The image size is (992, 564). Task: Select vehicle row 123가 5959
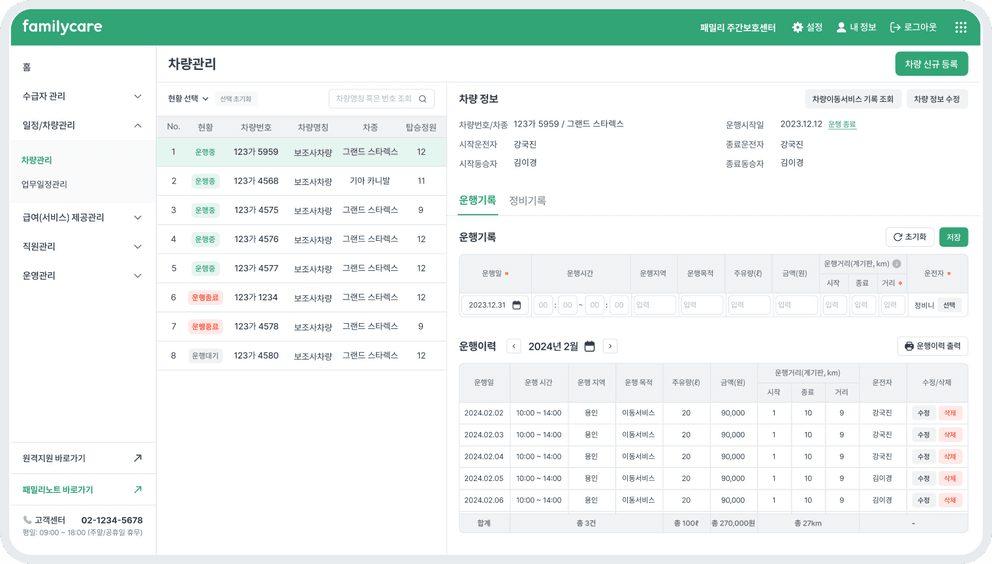[x=302, y=152]
